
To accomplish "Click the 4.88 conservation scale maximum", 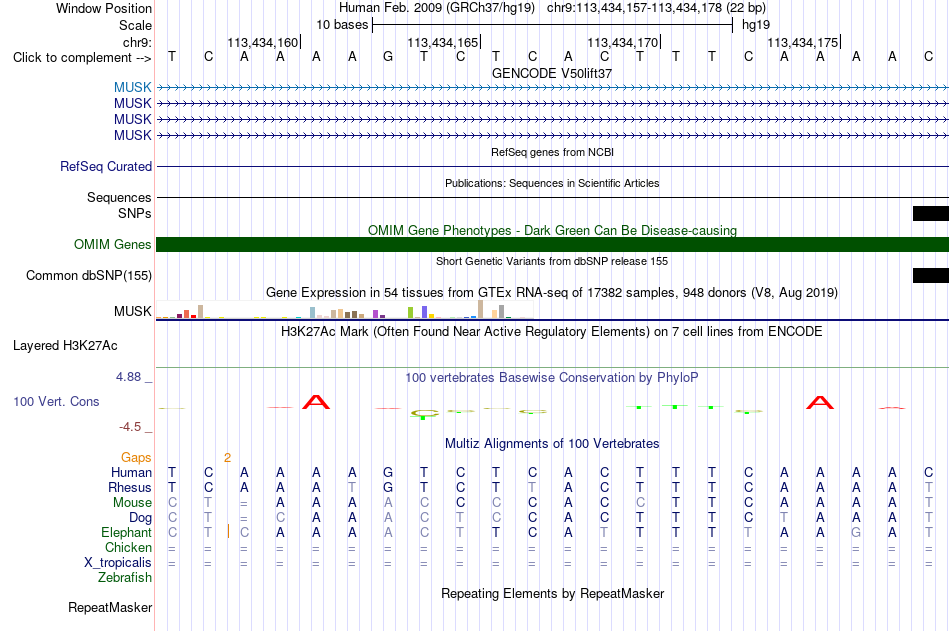I will 128,376.
